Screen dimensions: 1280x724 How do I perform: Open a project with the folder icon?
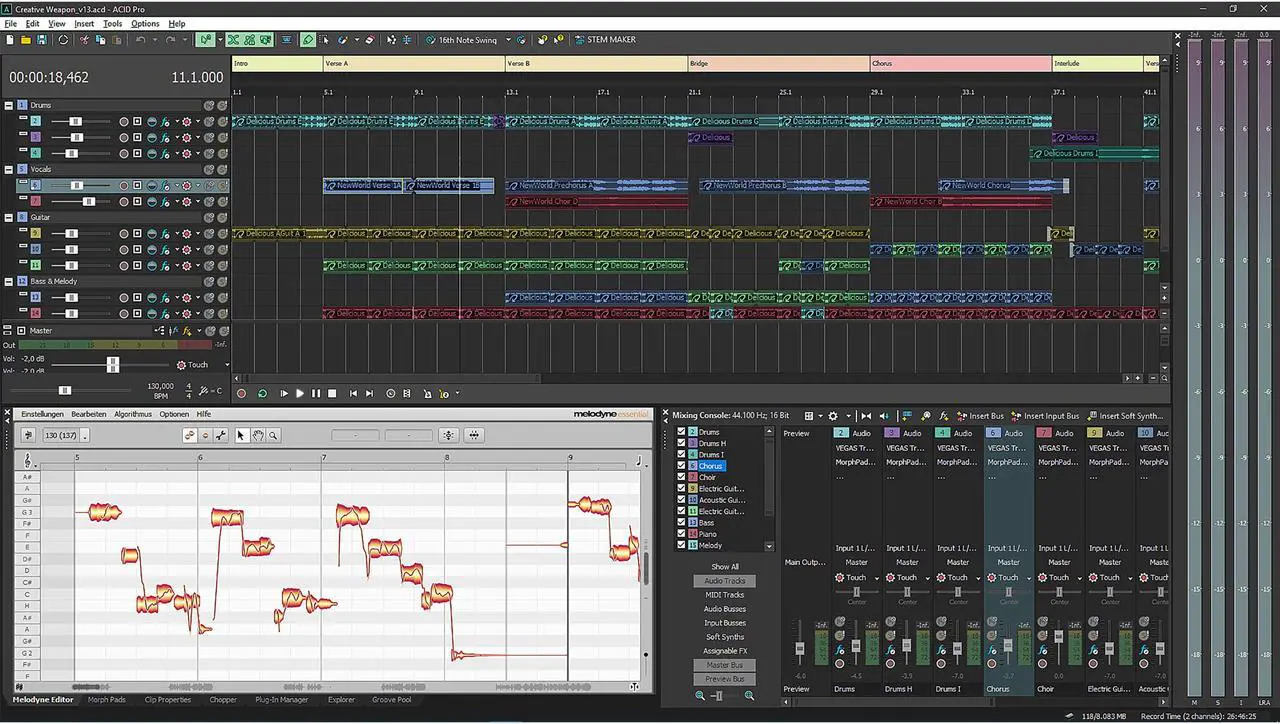point(25,40)
